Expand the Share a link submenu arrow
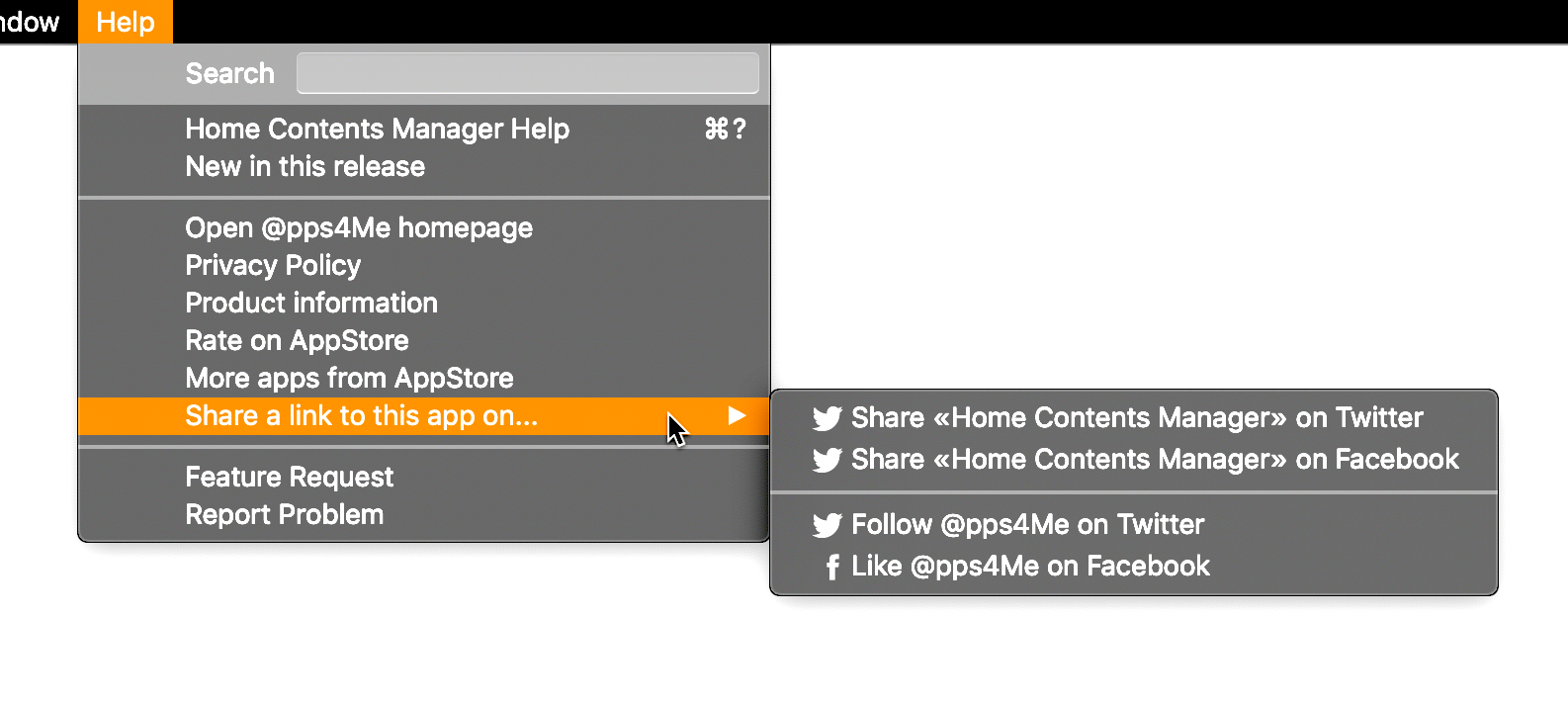This screenshot has height=704, width=1568. click(737, 415)
